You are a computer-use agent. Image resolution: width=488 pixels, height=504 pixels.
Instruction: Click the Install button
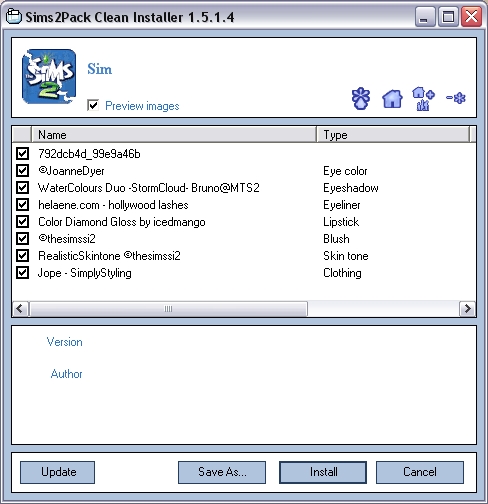[x=323, y=472]
